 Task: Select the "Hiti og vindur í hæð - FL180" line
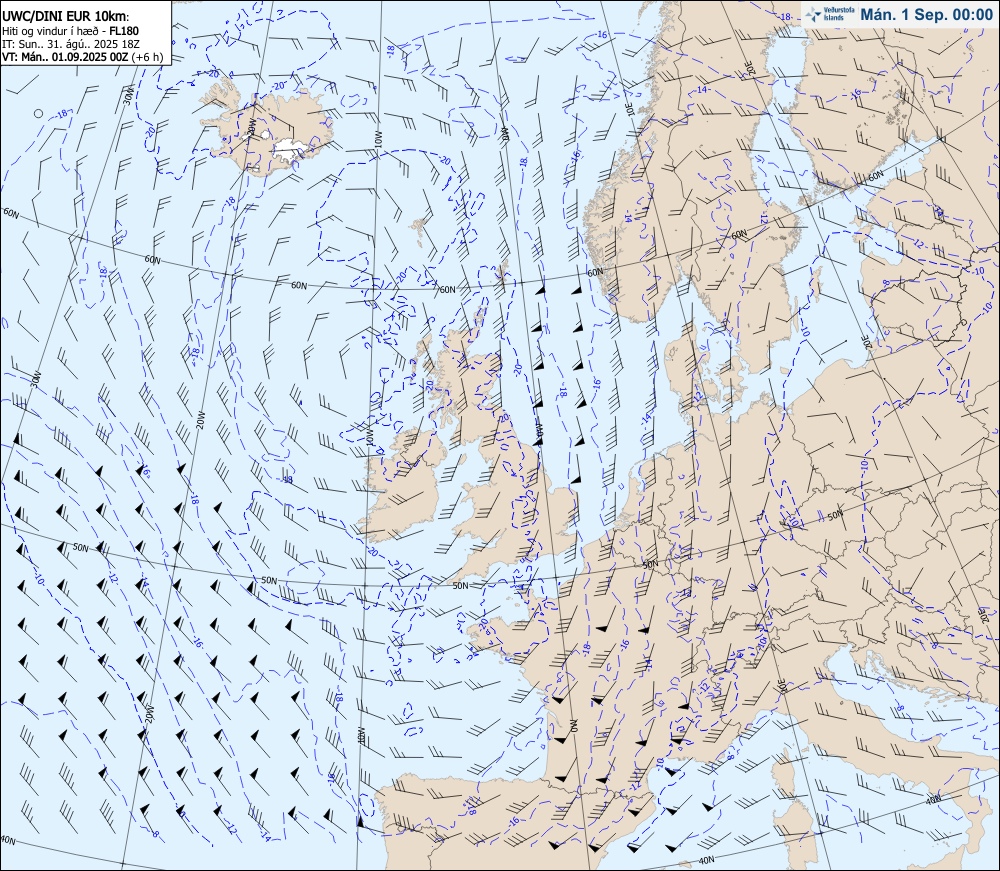point(71,31)
